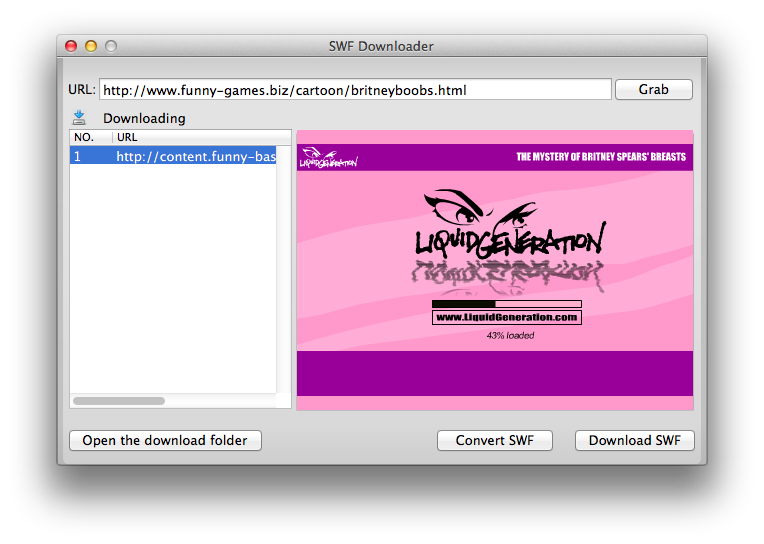Click the large LiquidGeneration logo in preview
The image size is (764, 544).
pyautogui.click(x=509, y=224)
